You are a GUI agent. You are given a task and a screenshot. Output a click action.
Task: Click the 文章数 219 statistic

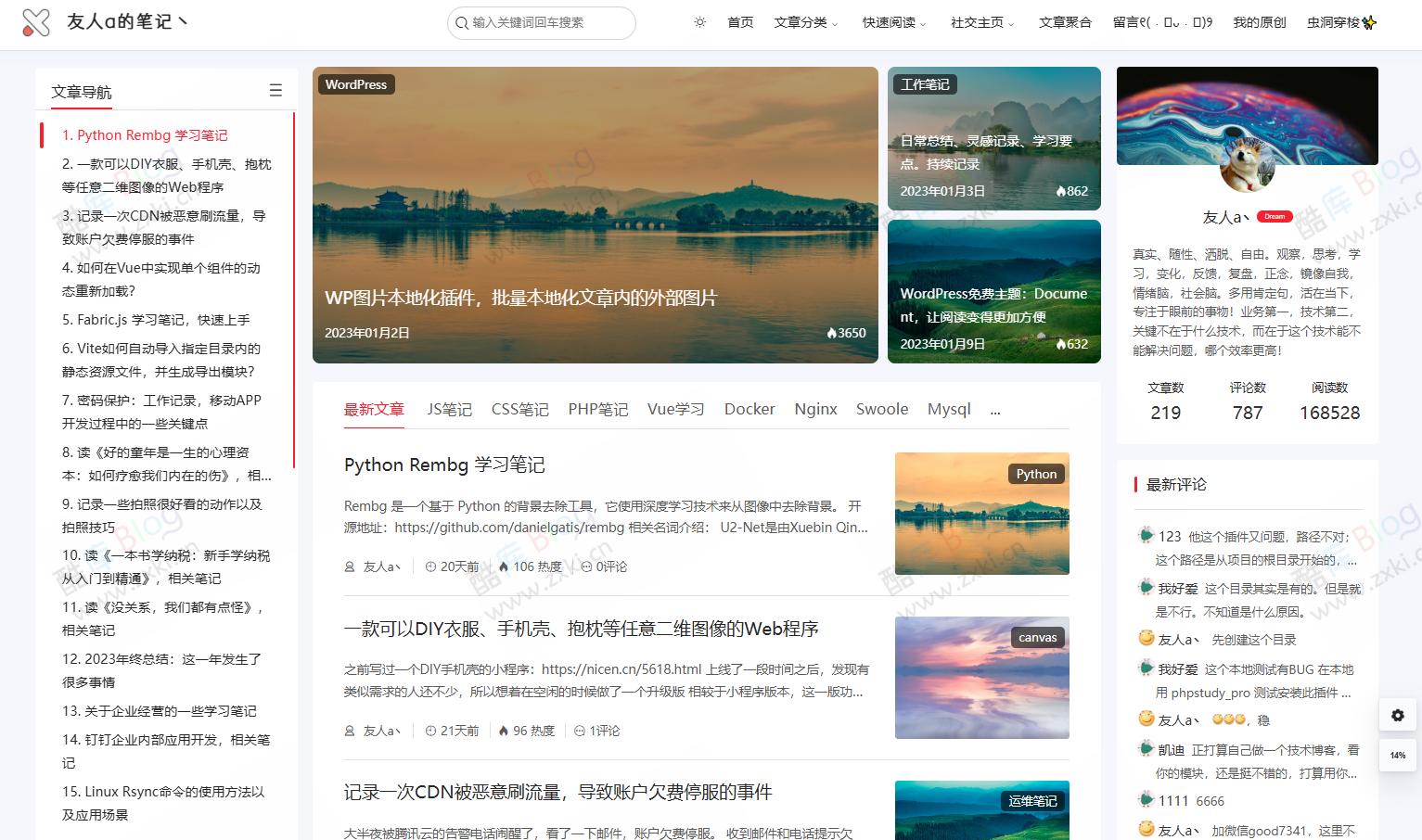1166,401
